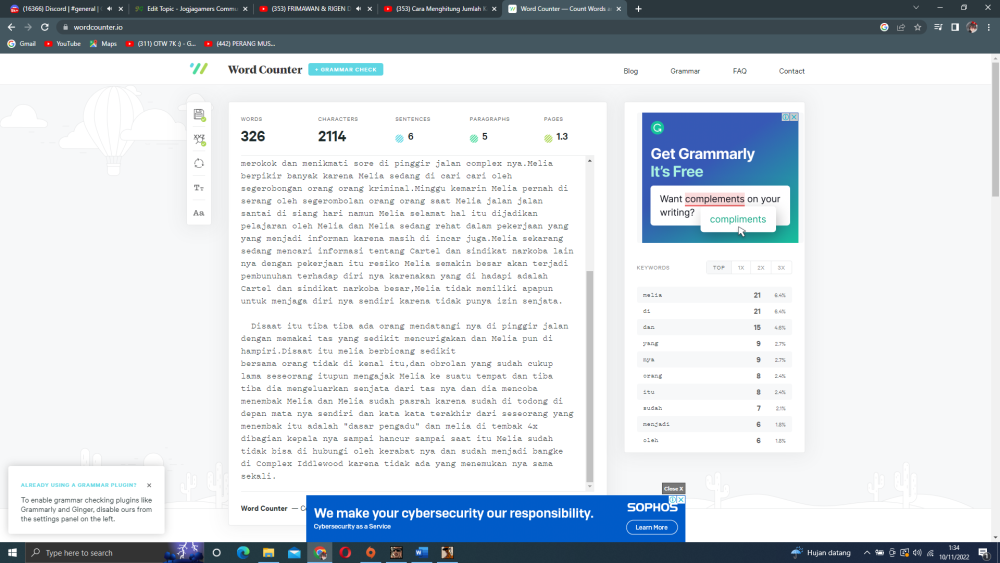Screen dimensions: 1000x563
Task: Open Microsoft Word from the taskbar
Action: click(x=422, y=553)
